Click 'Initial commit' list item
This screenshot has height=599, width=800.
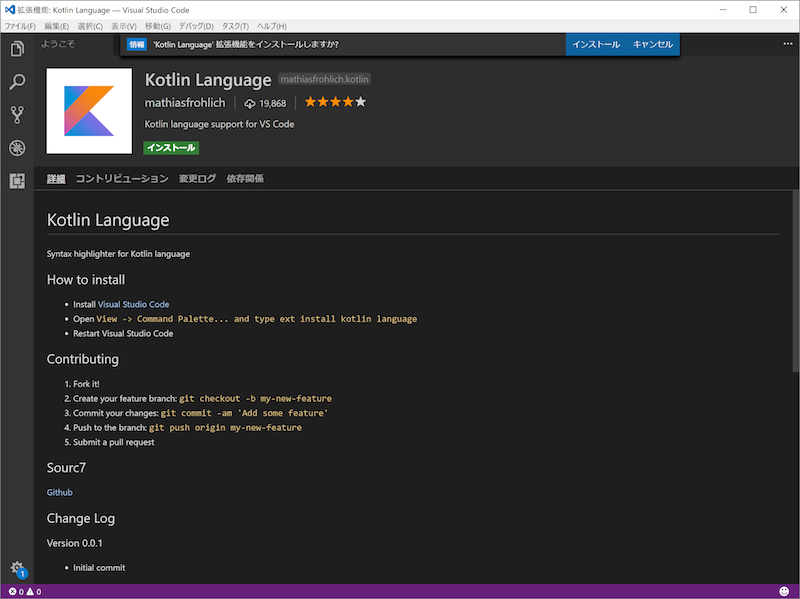(x=99, y=568)
